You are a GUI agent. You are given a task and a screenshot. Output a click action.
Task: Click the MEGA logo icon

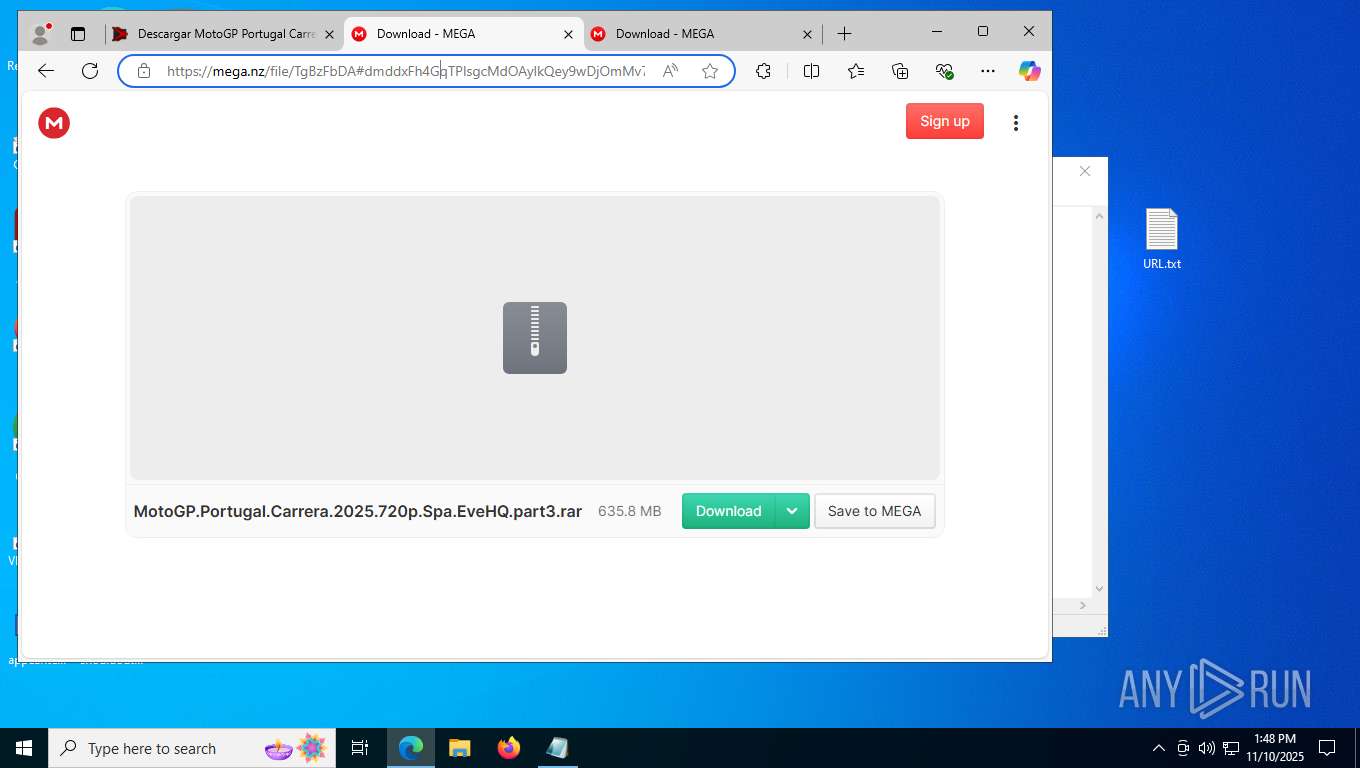click(x=54, y=123)
